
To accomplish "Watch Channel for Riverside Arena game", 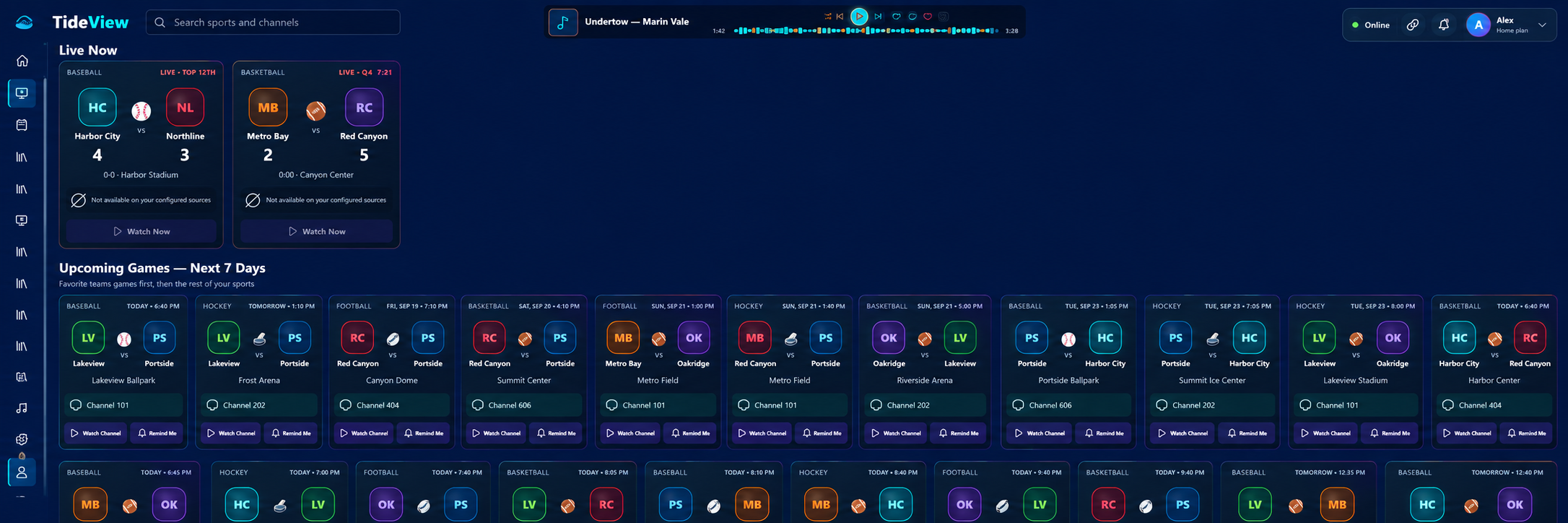I will coord(896,433).
